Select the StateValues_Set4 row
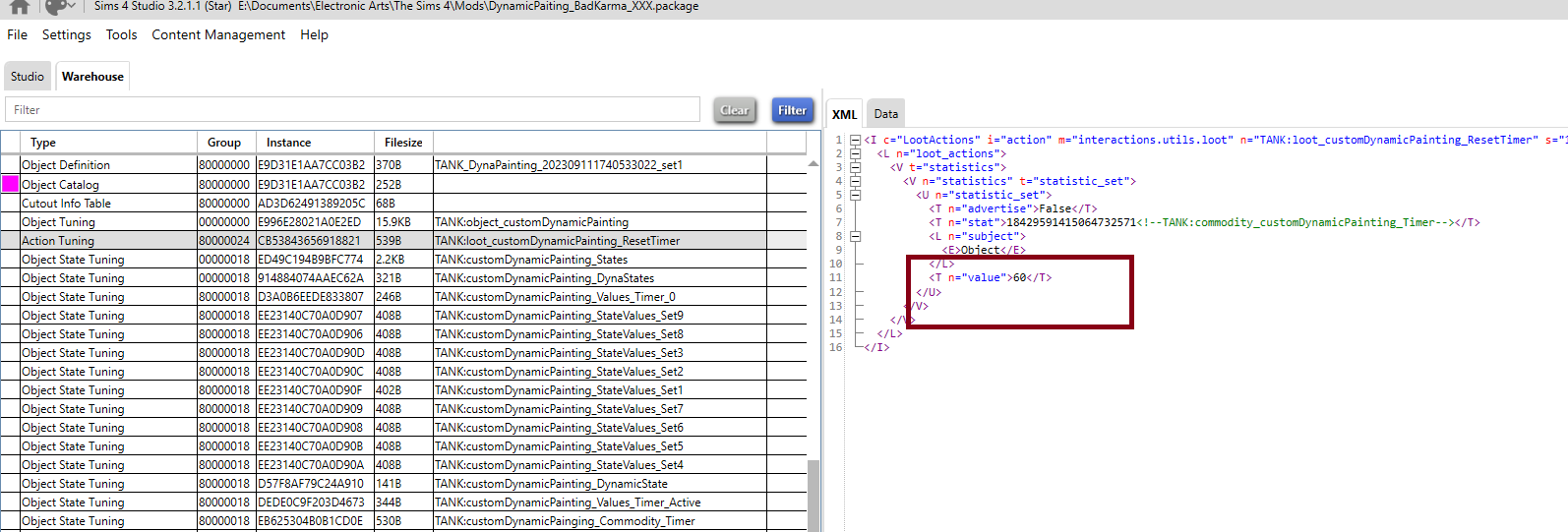Image resolution: width=1568 pixels, height=532 pixels. (403, 464)
